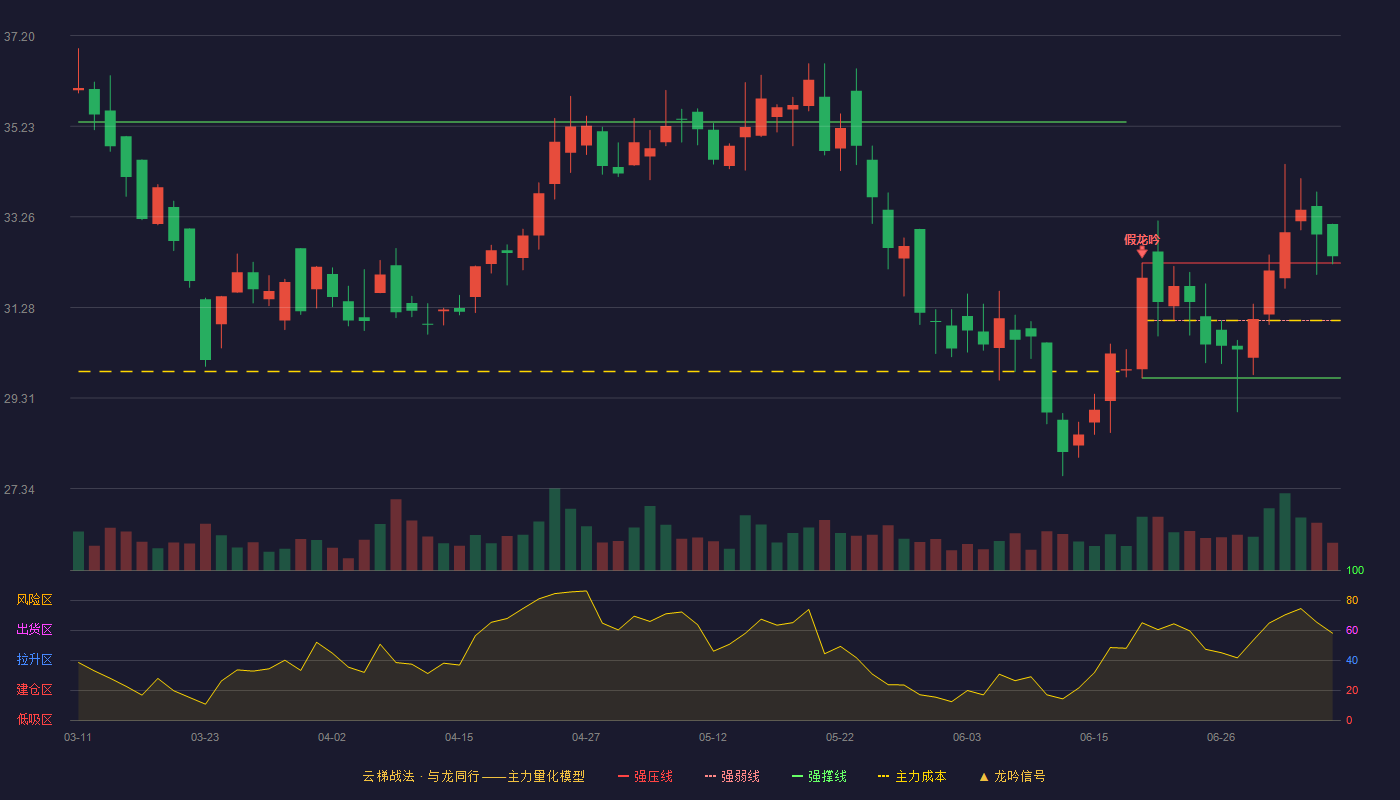This screenshot has width=1400, height=800.
Task: Toggle the 强弱线 legend entry
Action: pos(732,776)
